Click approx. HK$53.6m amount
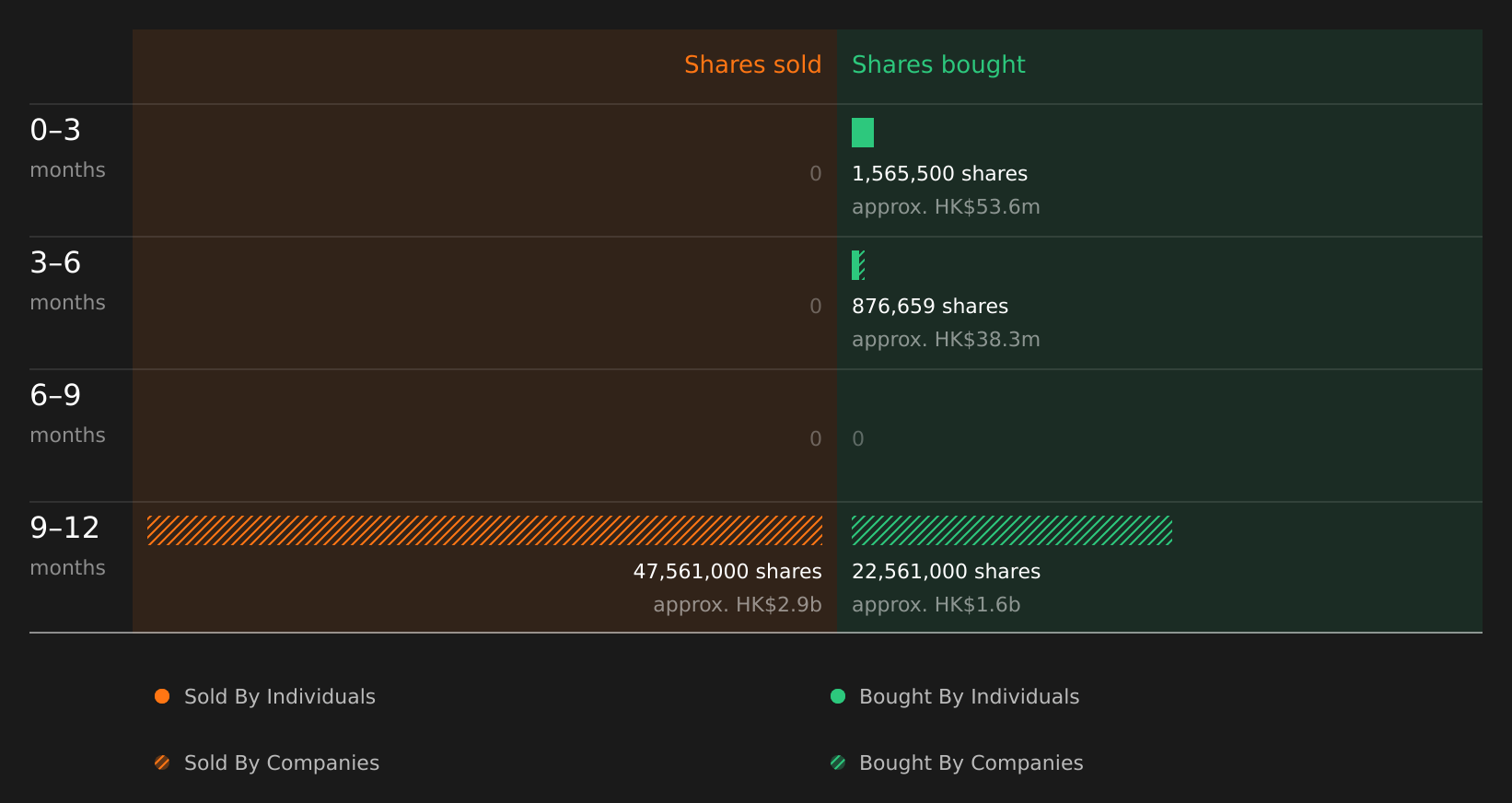Viewport: 1512px width, 803px height. (x=946, y=206)
